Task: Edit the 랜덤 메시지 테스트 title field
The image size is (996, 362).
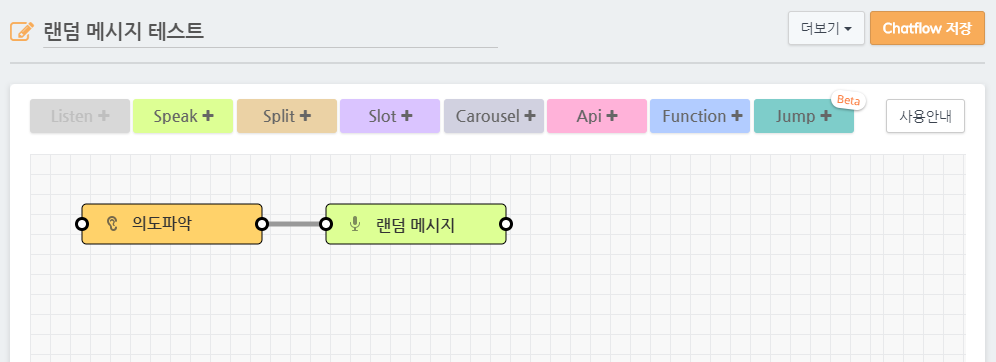Action: pos(271,31)
